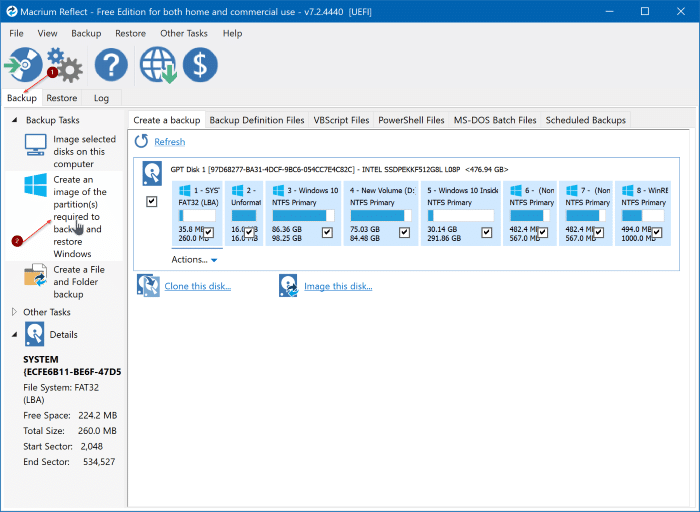Select the Create a backup tab
Image resolution: width=700 pixels, height=512 pixels.
click(x=167, y=120)
